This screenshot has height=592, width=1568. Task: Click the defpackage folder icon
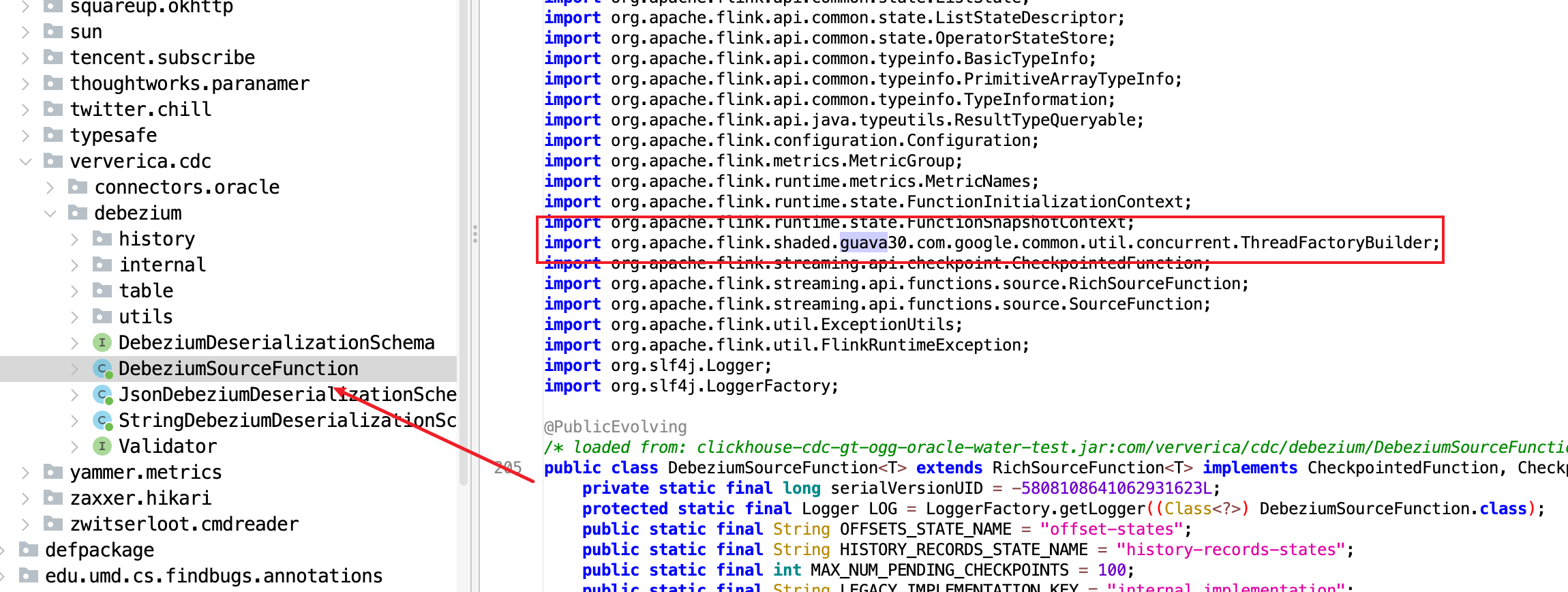click(29, 550)
